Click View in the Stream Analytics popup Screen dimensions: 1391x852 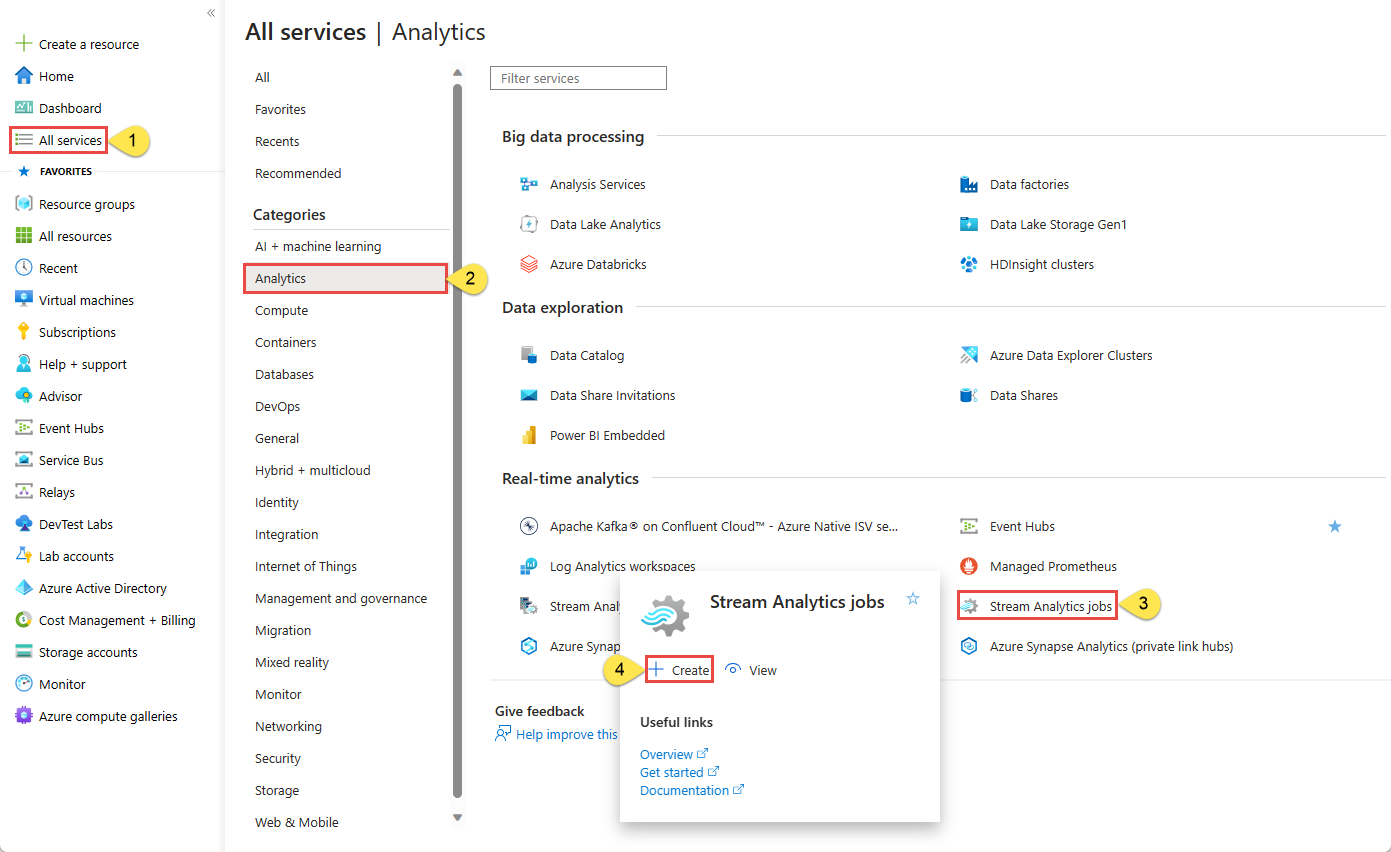pos(751,670)
